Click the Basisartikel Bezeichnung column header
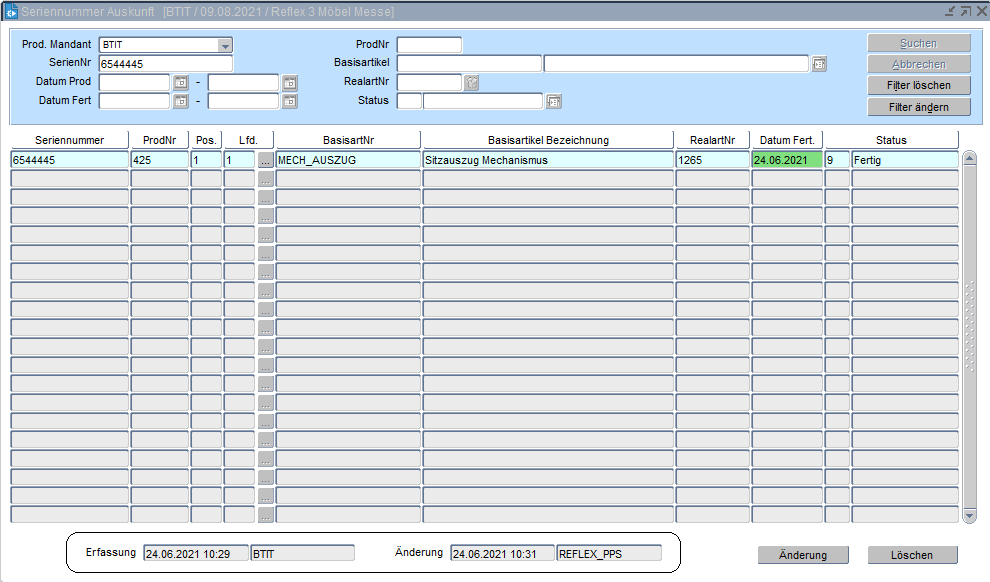 (x=547, y=140)
